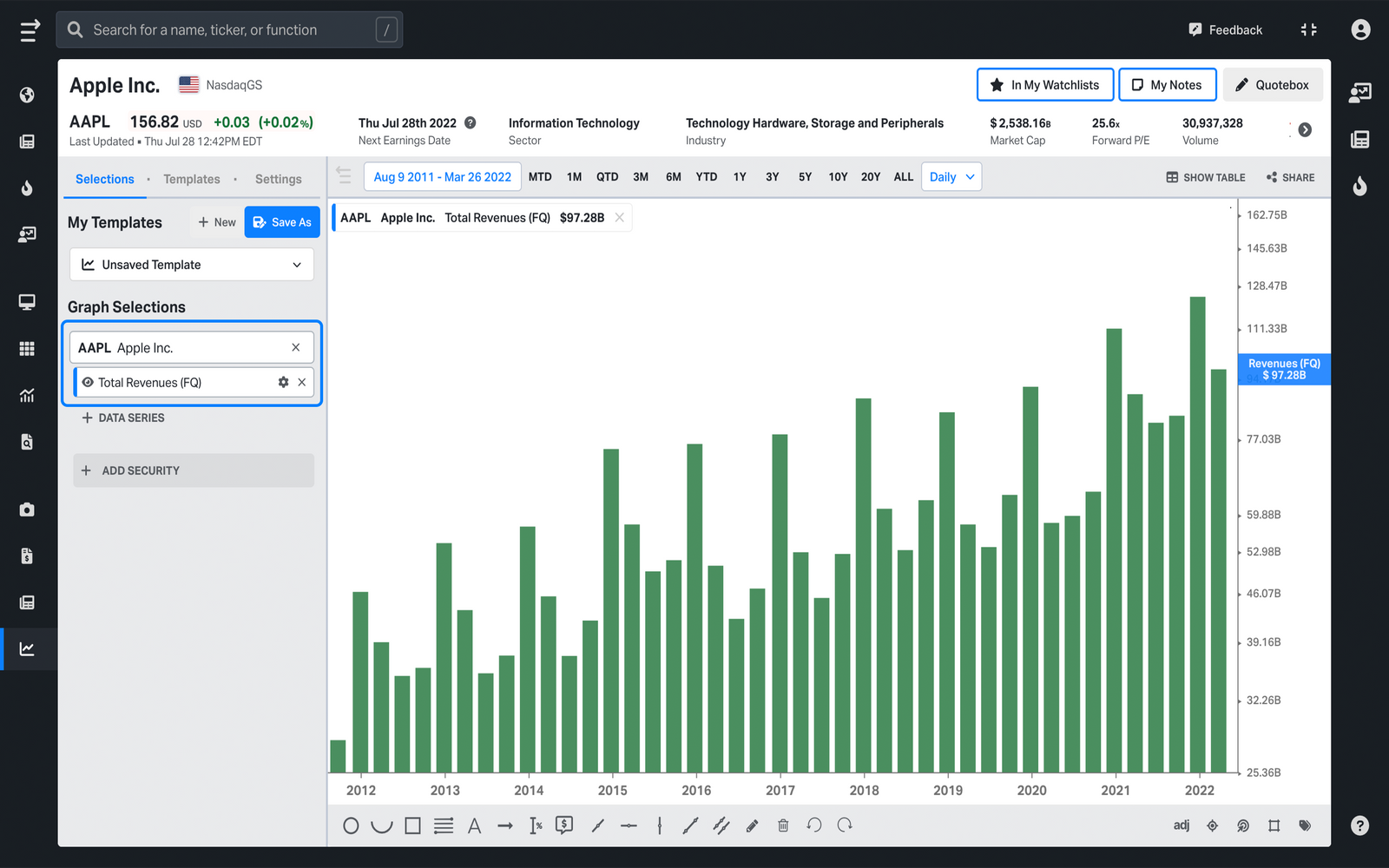Open My Notes
This screenshot has height=868, width=1389.
pos(1168,85)
